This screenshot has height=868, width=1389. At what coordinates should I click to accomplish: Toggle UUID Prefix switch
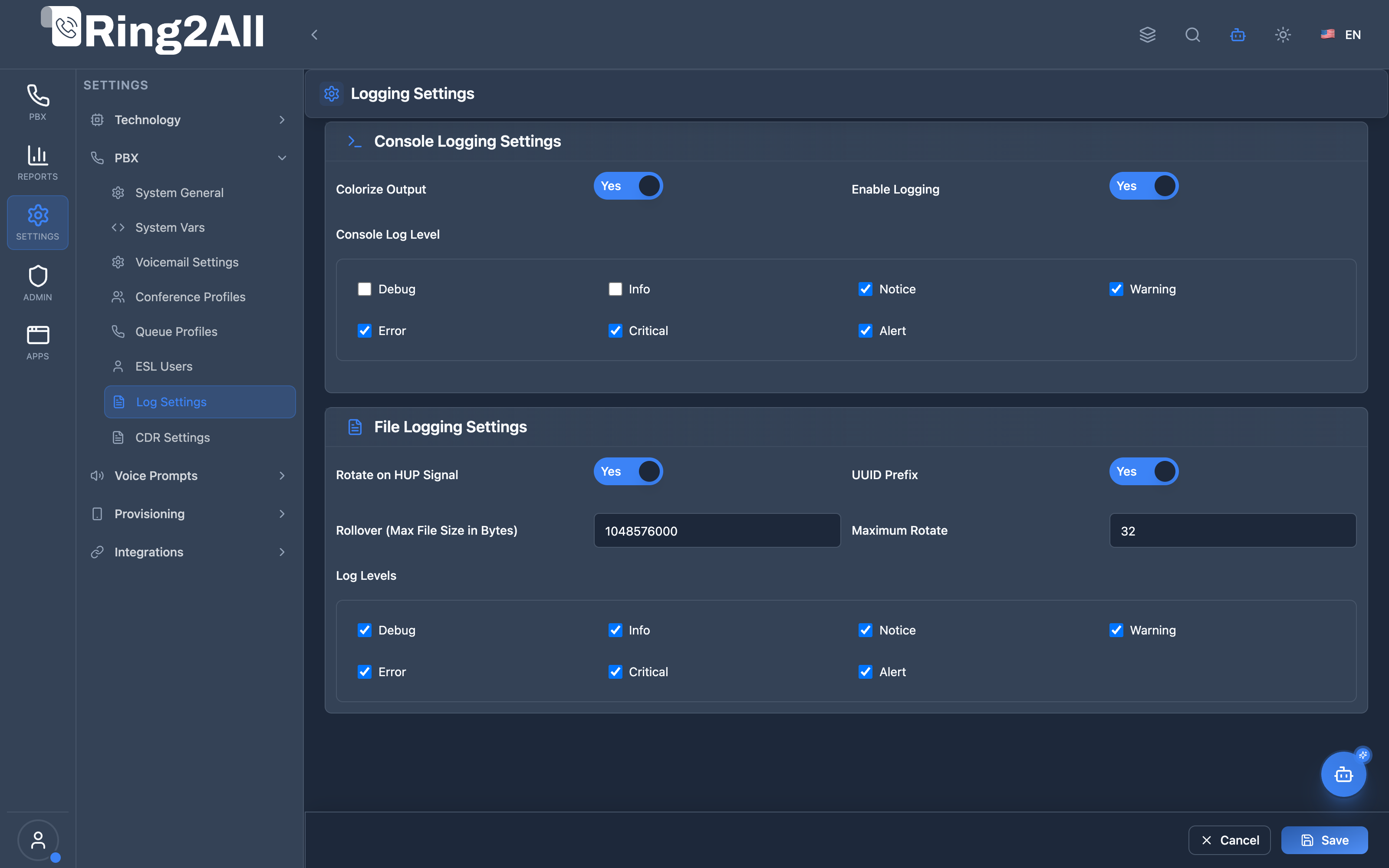tap(1143, 471)
